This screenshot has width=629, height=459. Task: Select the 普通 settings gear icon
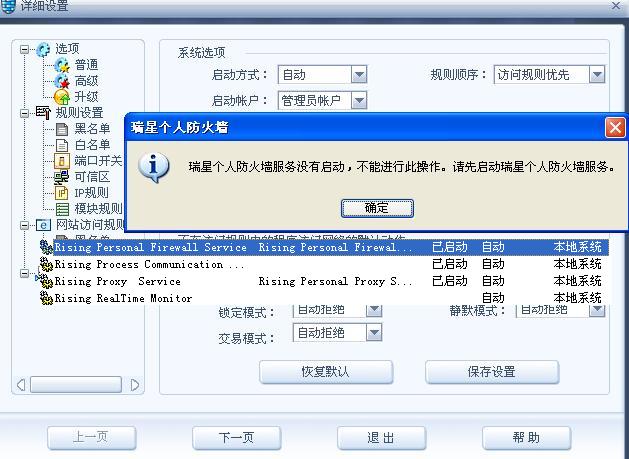pyautogui.click(x=62, y=65)
